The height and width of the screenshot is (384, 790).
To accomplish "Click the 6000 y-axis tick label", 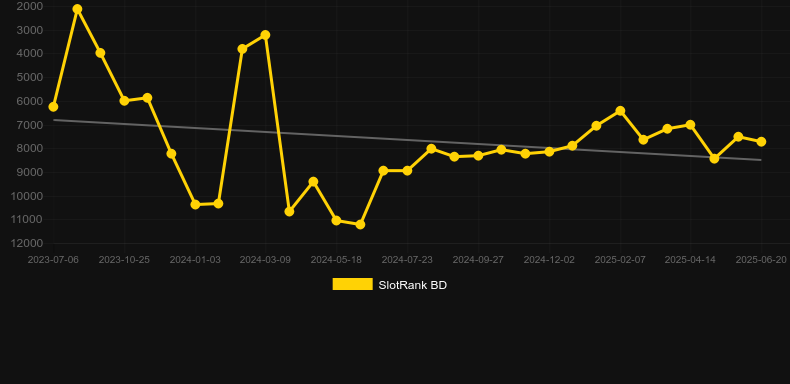I will click(x=30, y=101).
